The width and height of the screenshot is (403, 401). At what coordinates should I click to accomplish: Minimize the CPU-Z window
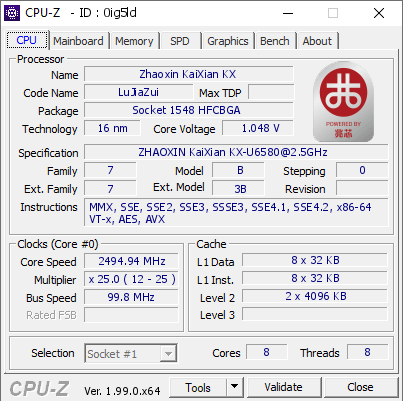tap(288, 13)
